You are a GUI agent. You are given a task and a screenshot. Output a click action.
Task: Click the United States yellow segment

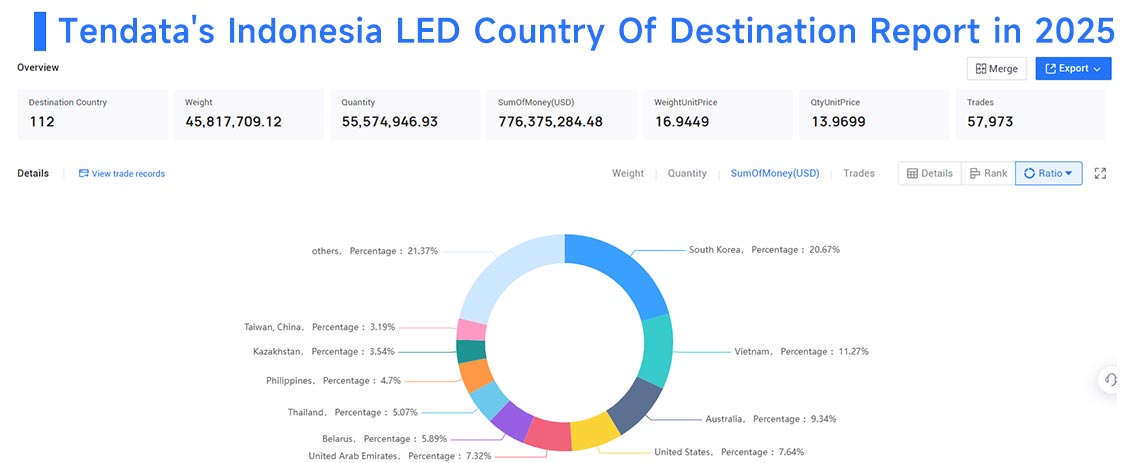(594, 432)
